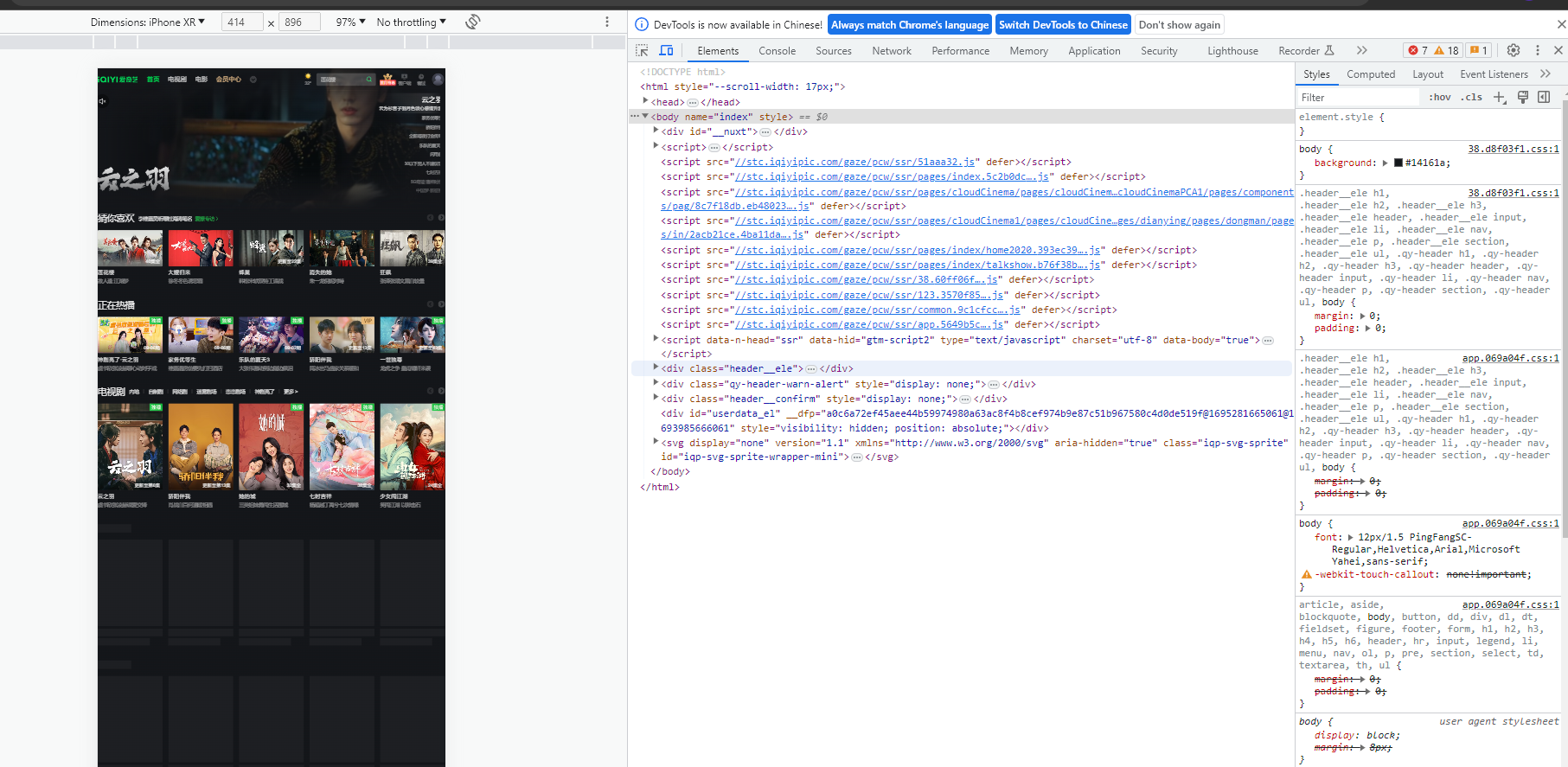The image size is (1568, 767).
Task: Expand the gtm-script2 script node
Action: 656,339
